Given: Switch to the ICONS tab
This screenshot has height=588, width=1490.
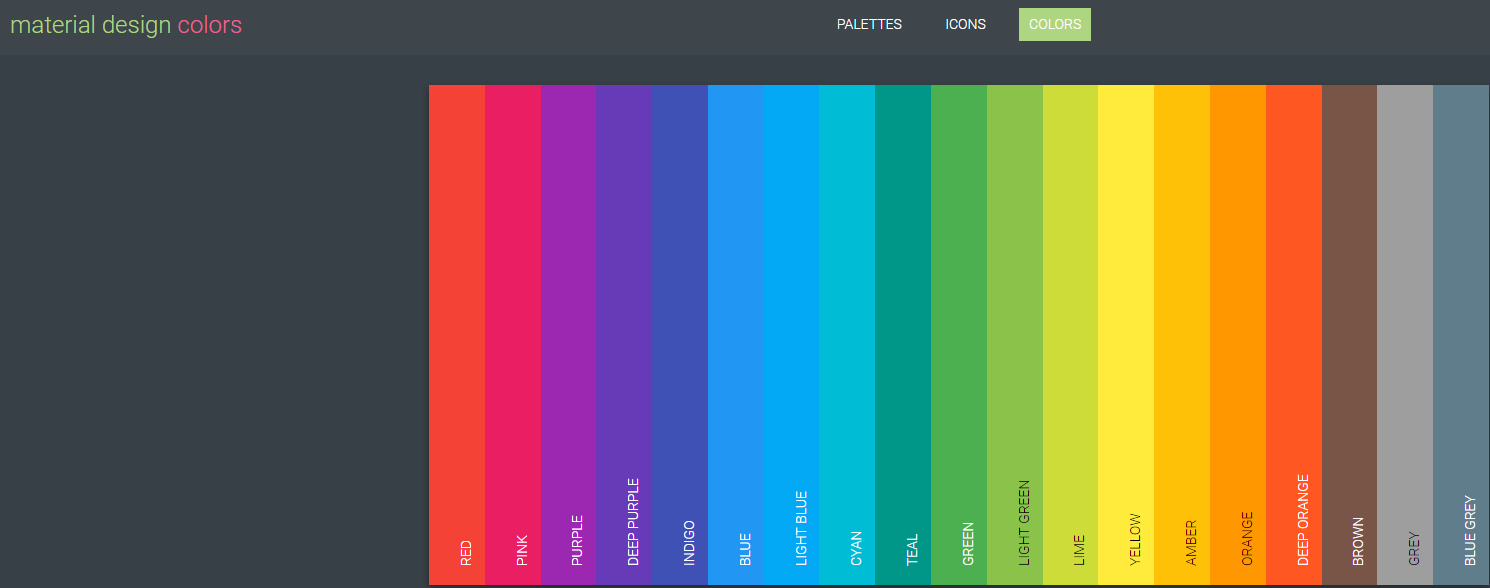Looking at the screenshot, I should coord(965,25).
